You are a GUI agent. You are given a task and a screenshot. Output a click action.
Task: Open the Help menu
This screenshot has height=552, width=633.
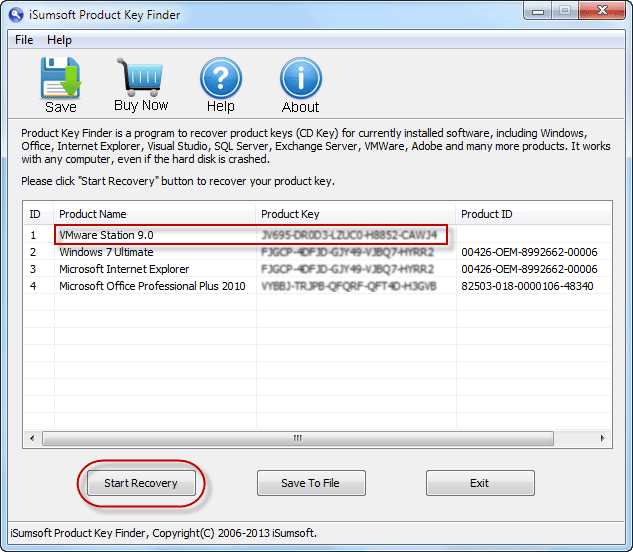pyautogui.click(x=59, y=40)
